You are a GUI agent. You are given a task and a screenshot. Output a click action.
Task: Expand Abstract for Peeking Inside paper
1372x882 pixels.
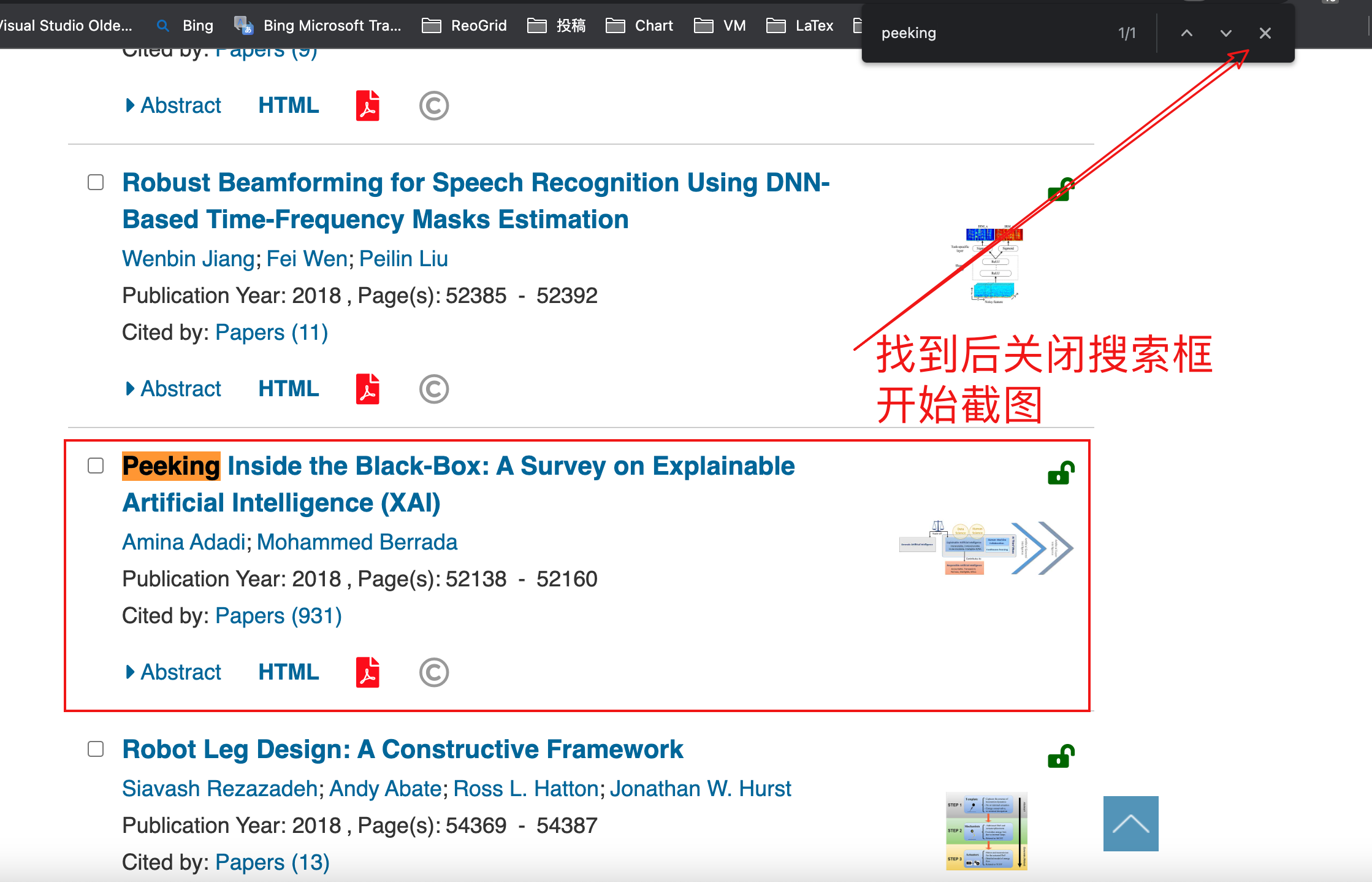point(173,672)
